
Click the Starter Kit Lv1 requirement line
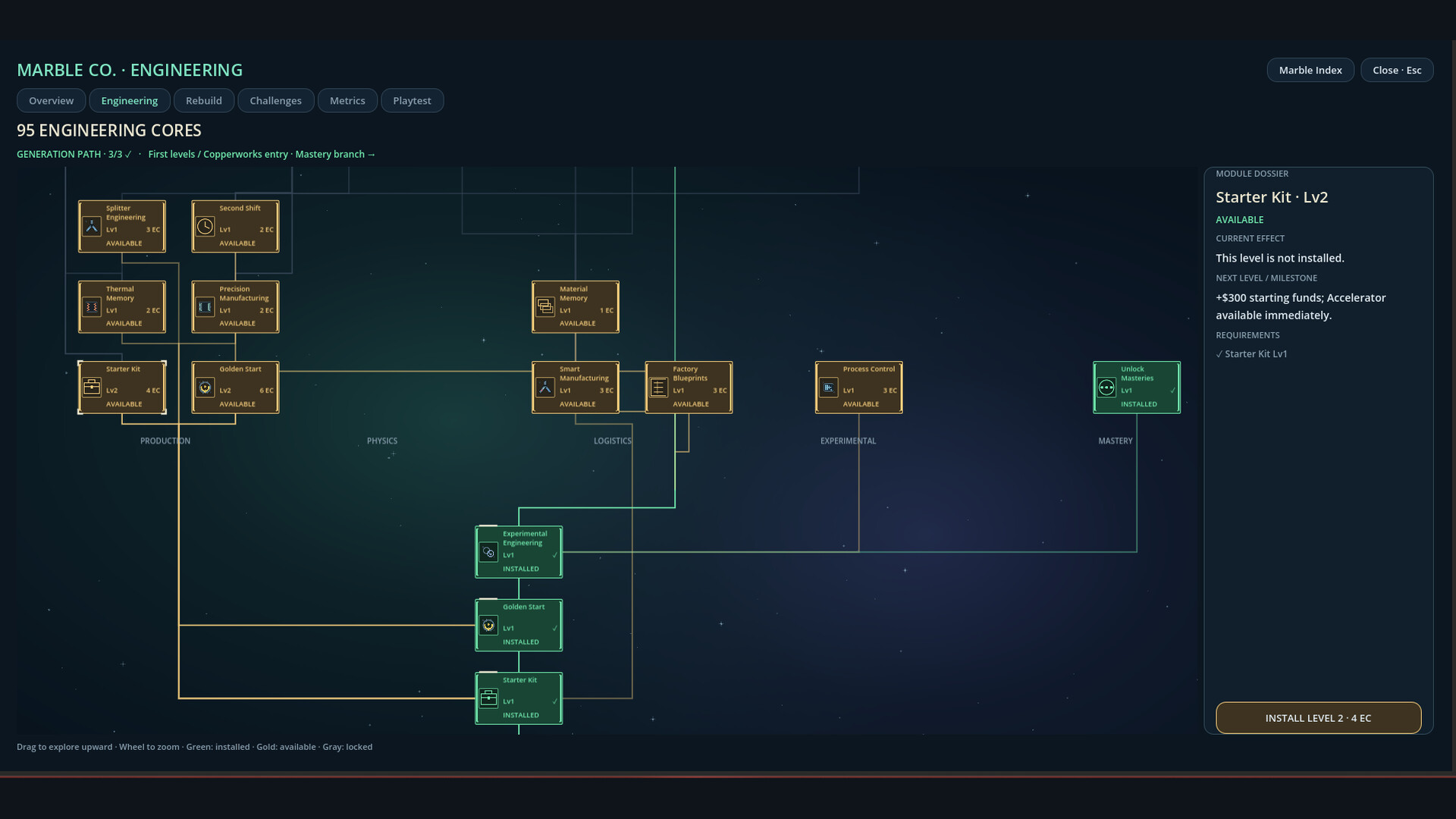pos(1252,354)
